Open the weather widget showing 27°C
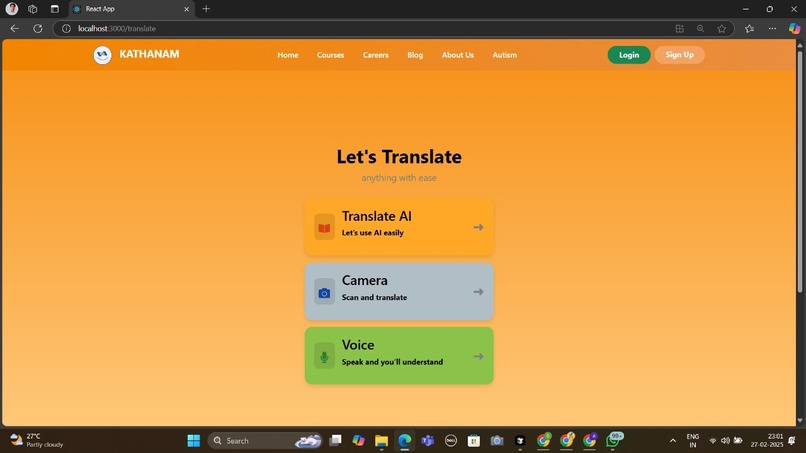The height and width of the screenshot is (453, 806). click(x=37, y=441)
